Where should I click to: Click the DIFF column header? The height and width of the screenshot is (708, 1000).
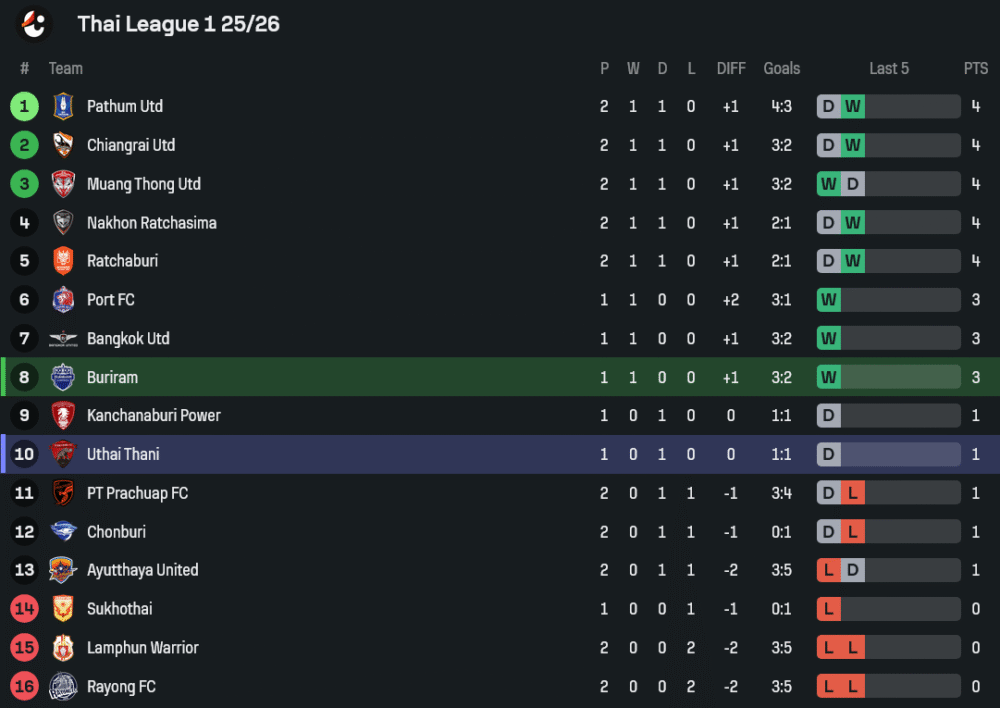pos(731,69)
